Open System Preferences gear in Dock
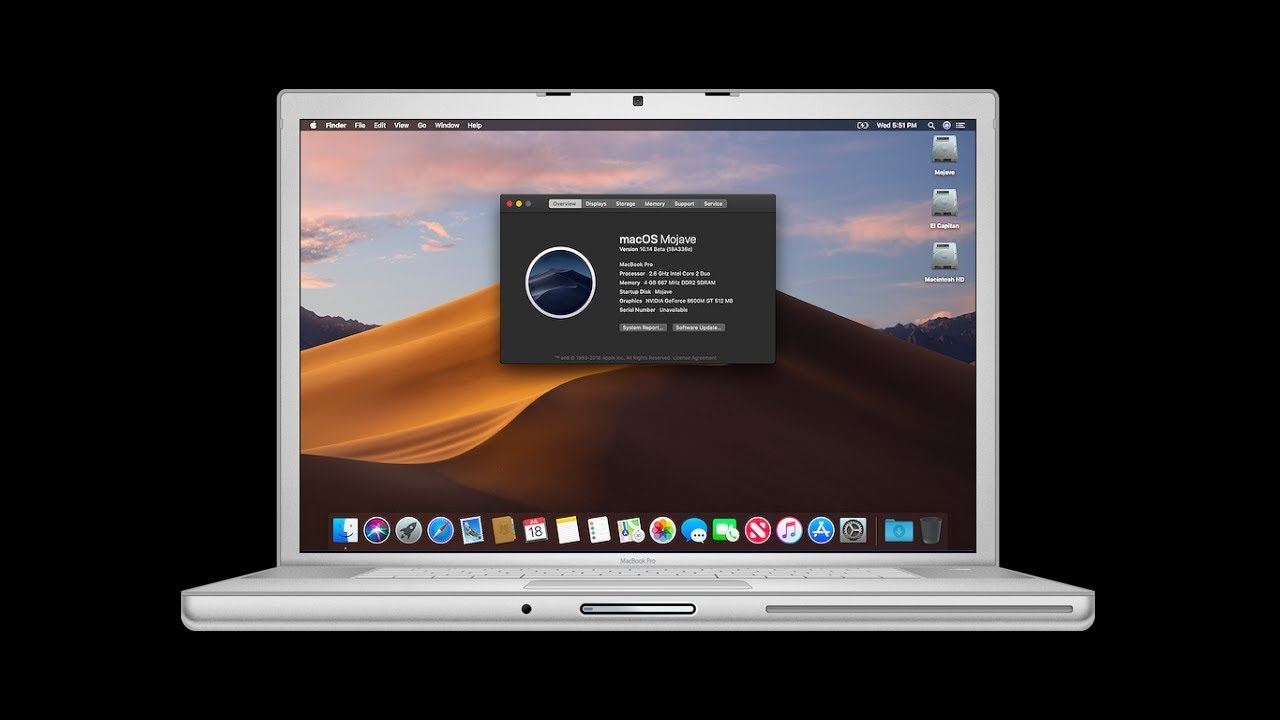The width and height of the screenshot is (1280, 720). tap(853, 530)
